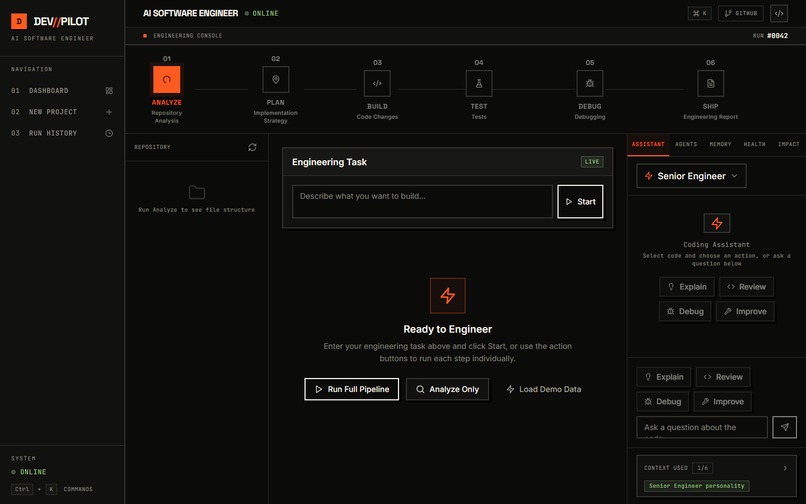Select the Plan step pin icon
This screenshot has width=806, height=504.
point(276,79)
